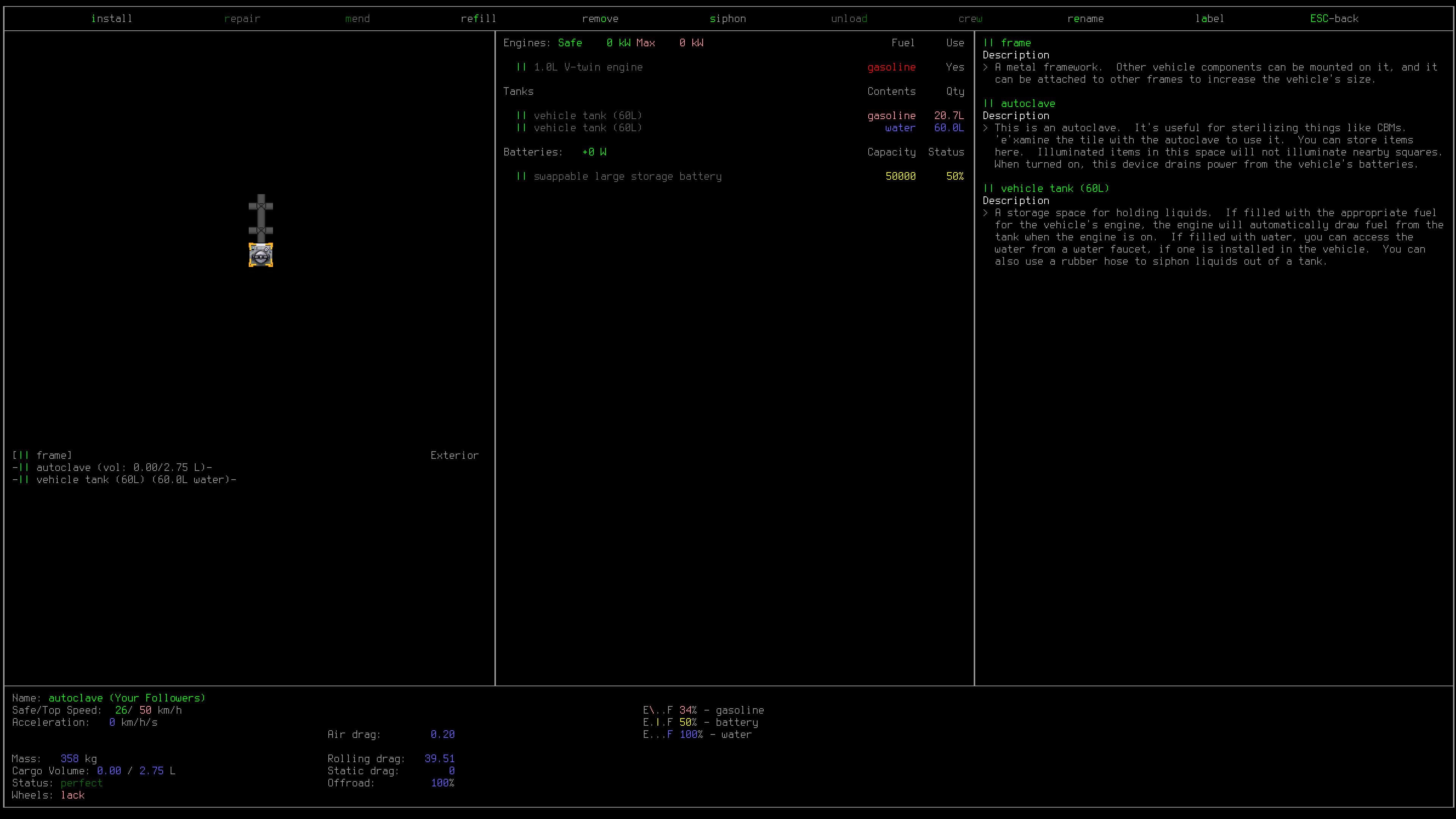
Task: Choose the remove command
Action: click(x=600, y=19)
